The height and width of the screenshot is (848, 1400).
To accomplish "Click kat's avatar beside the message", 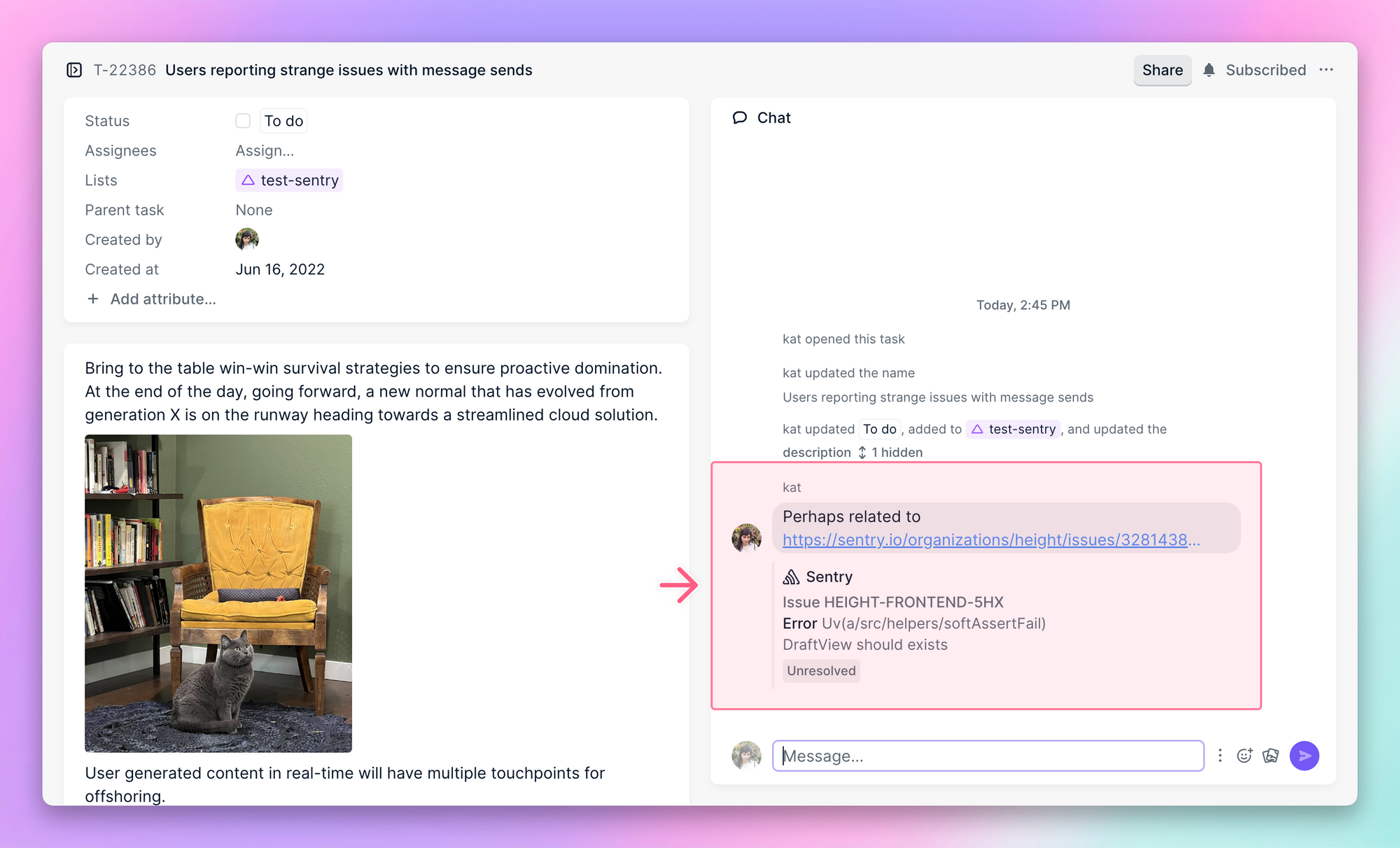I will [x=746, y=537].
